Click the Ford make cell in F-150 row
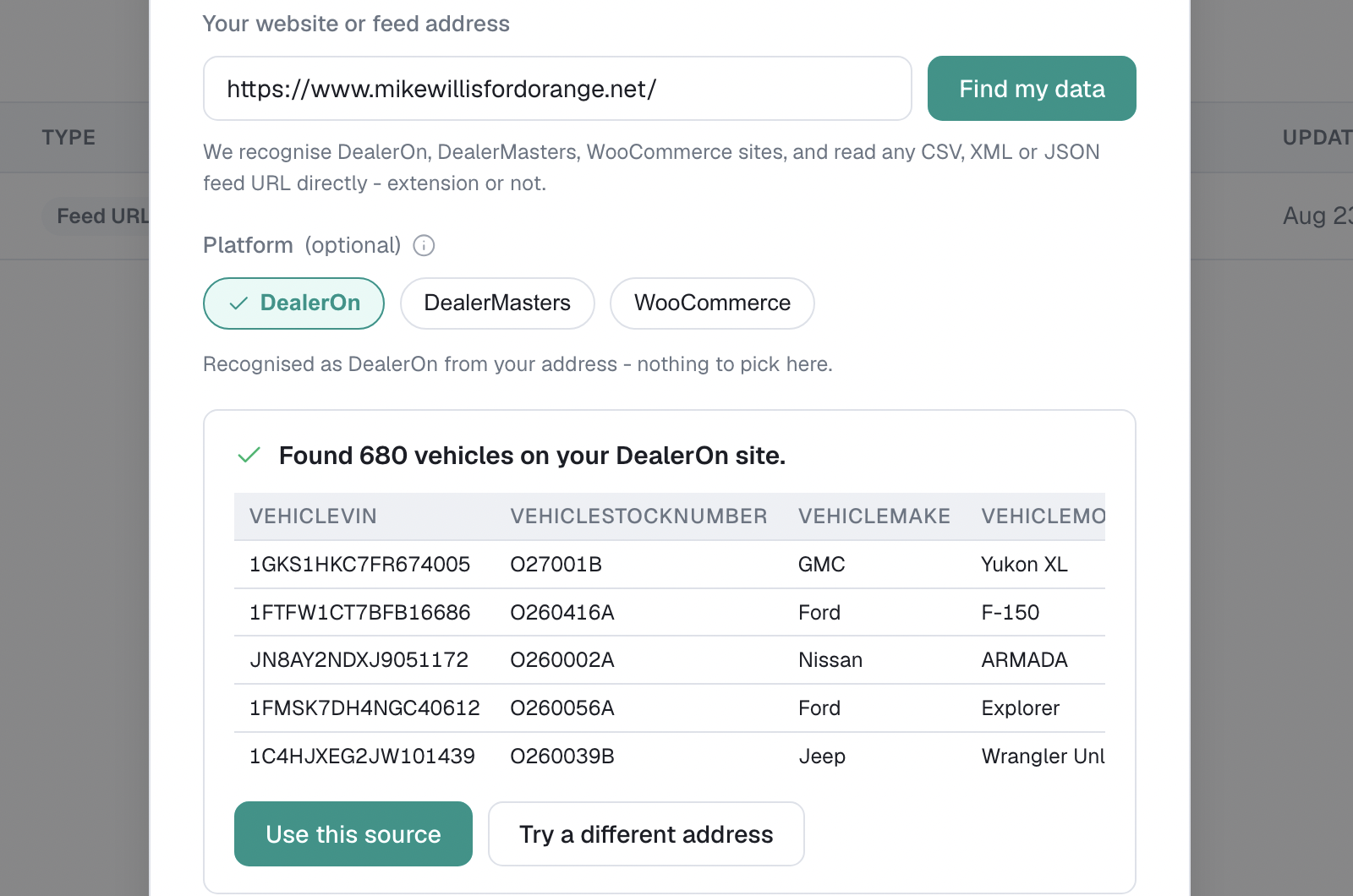The height and width of the screenshot is (896, 1353). coord(819,613)
